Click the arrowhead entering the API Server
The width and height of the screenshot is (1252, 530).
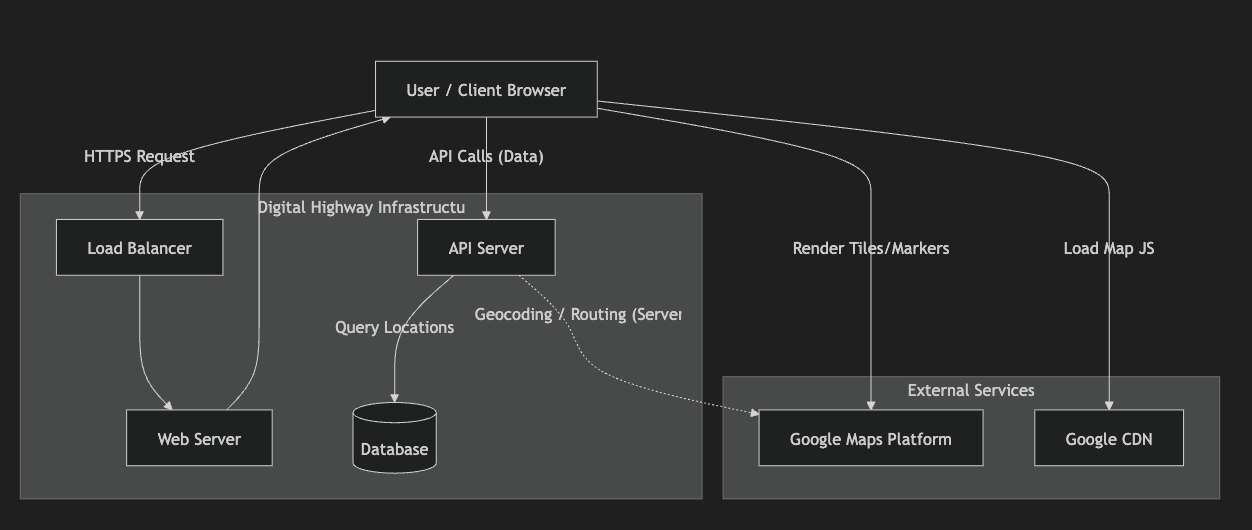486,214
